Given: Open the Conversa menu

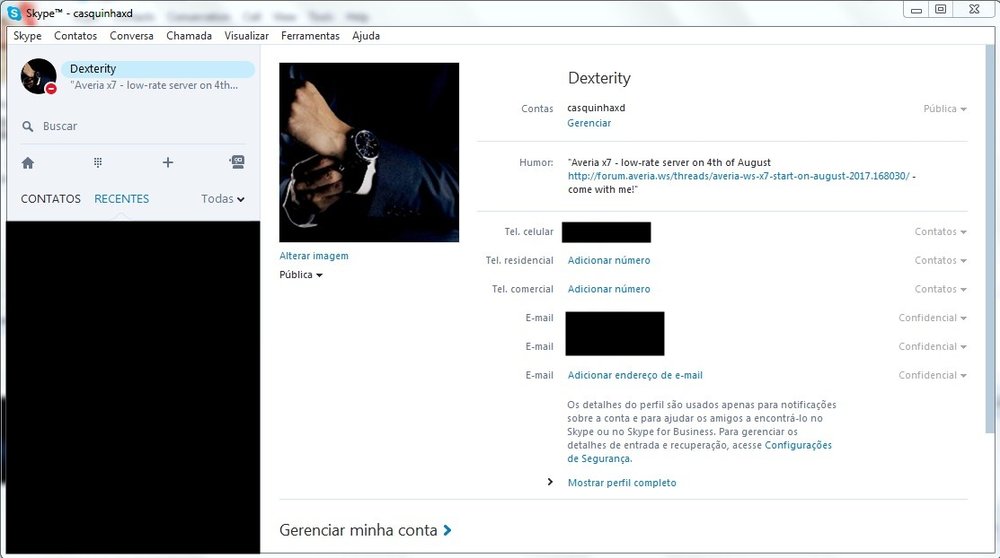Looking at the screenshot, I should point(131,36).
